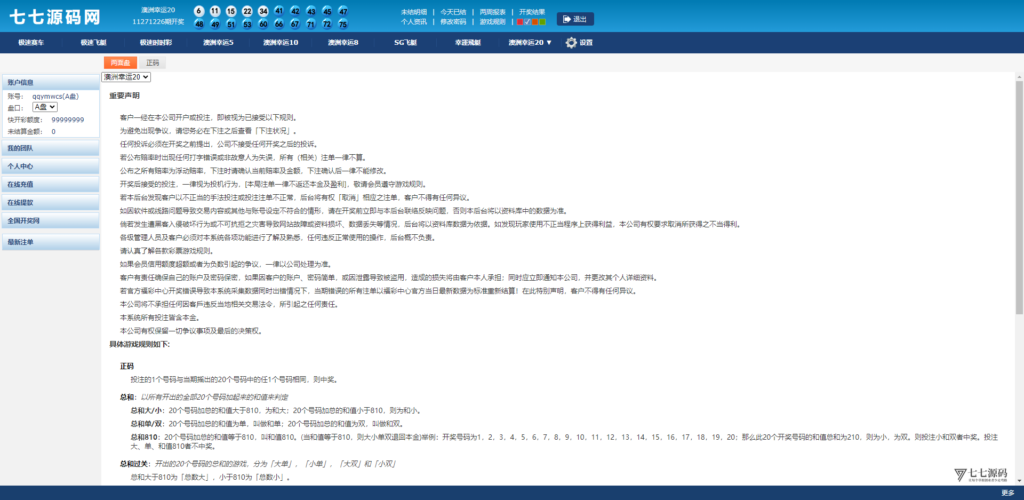
Task: Expand the 我的团队 sidebar section
Action: (50, 149)
